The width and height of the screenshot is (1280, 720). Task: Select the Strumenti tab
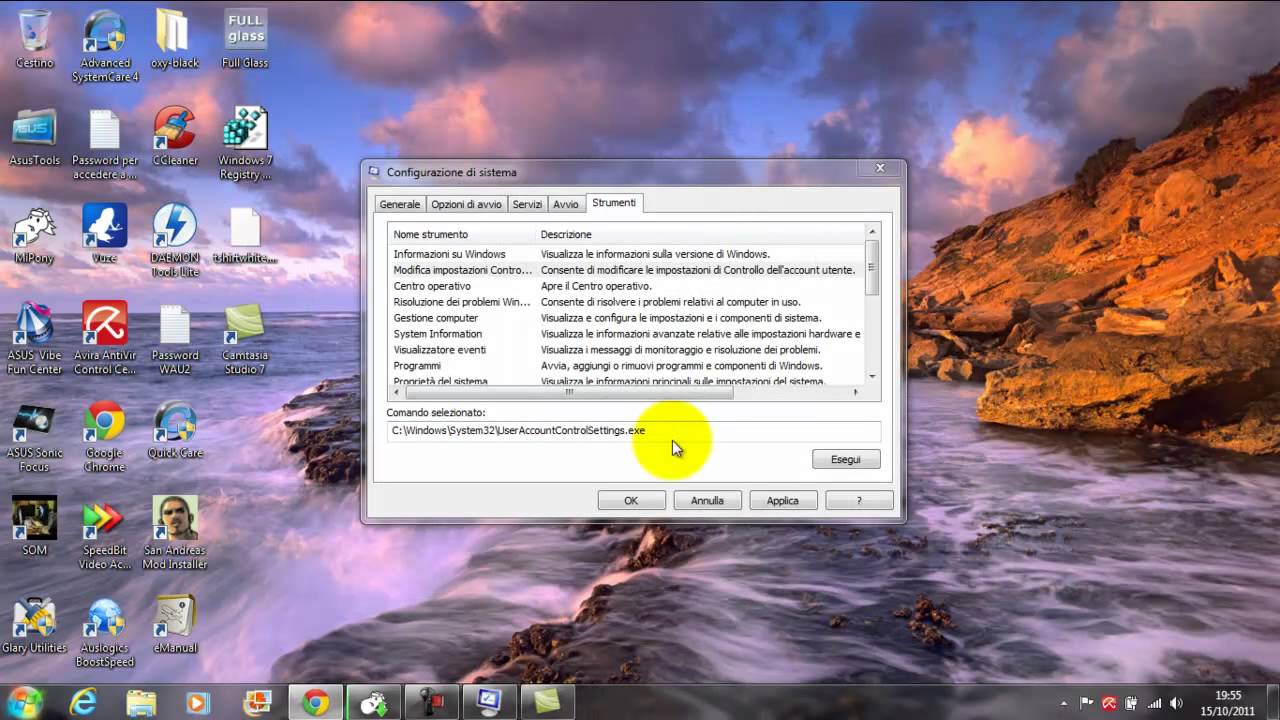[614, 202]
